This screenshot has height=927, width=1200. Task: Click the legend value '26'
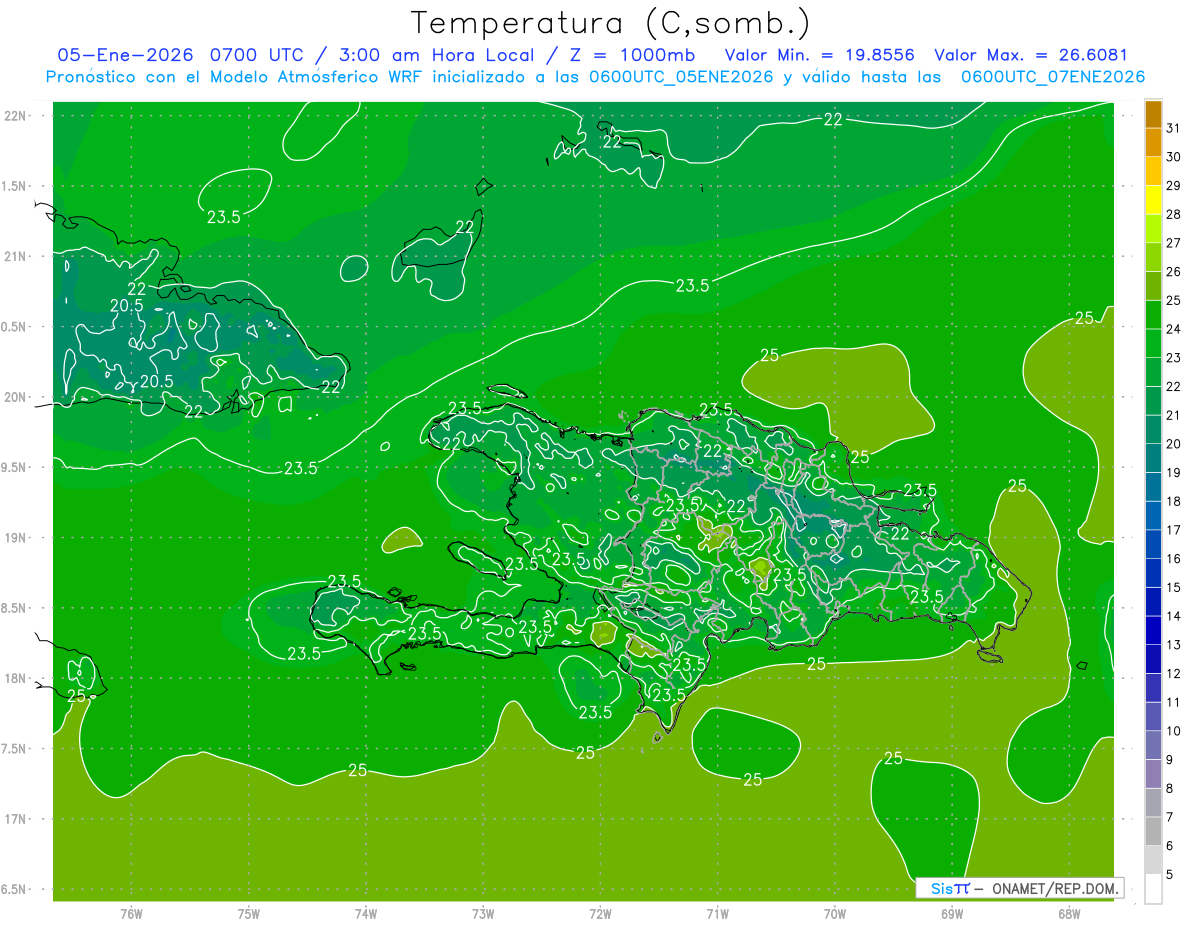tap(1174, 271)
